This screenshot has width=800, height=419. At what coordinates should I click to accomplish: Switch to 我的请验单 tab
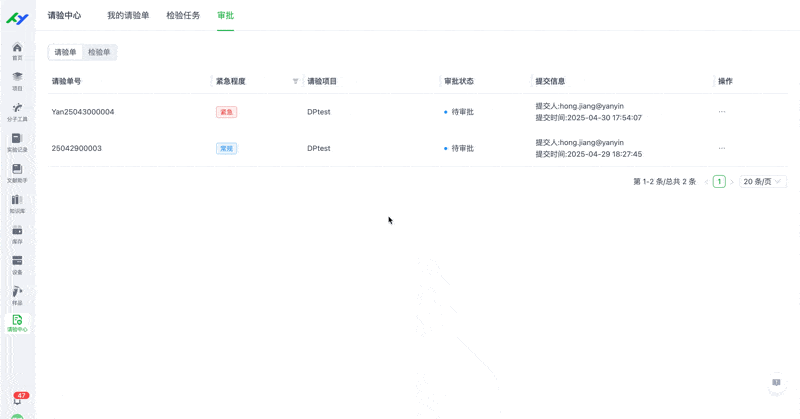pyautogui.click(x=128, y=15)
